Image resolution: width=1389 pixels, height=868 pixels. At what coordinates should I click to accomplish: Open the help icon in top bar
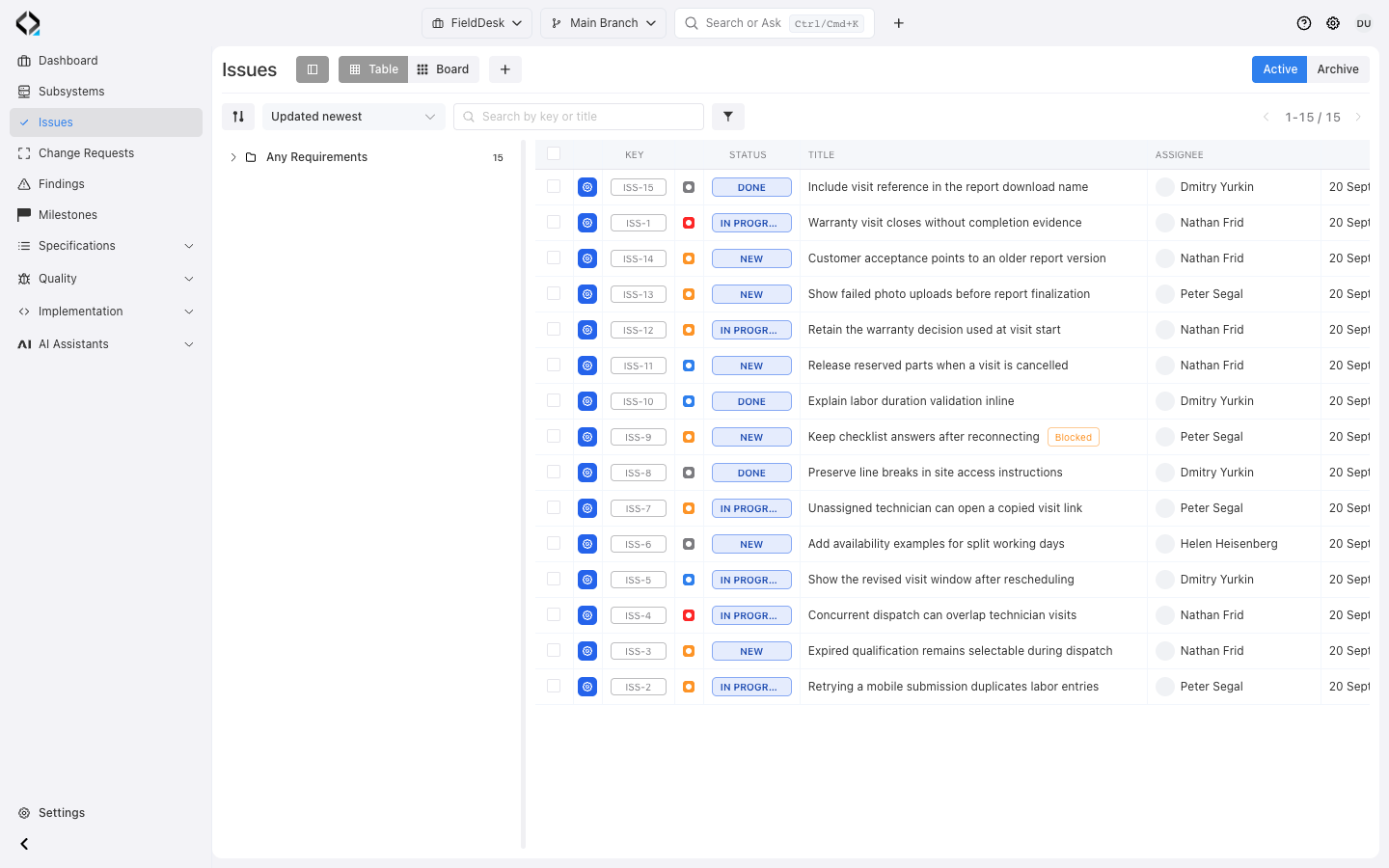(1304, 23)
